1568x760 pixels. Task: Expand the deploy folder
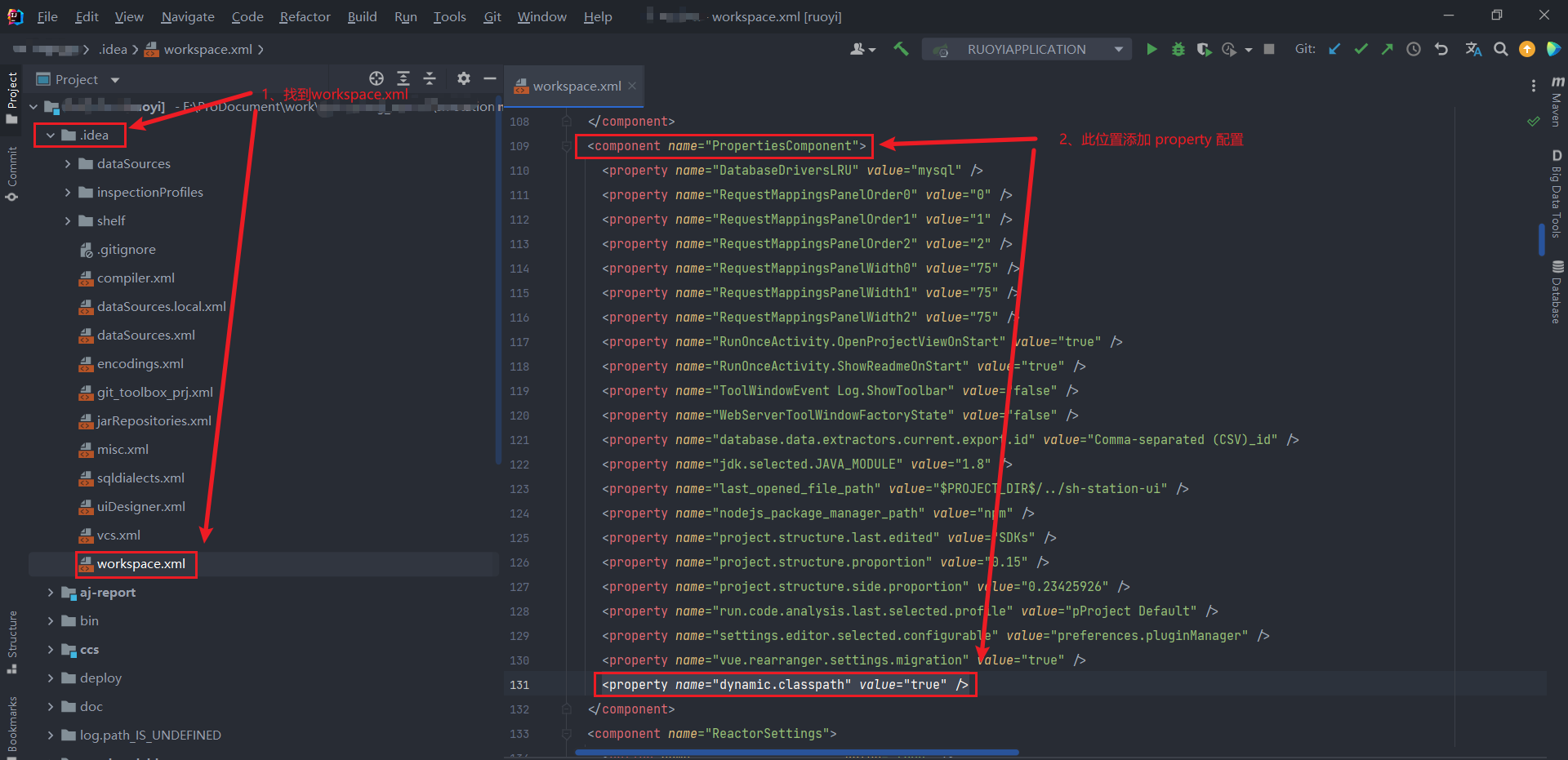(x=51, y=678)
